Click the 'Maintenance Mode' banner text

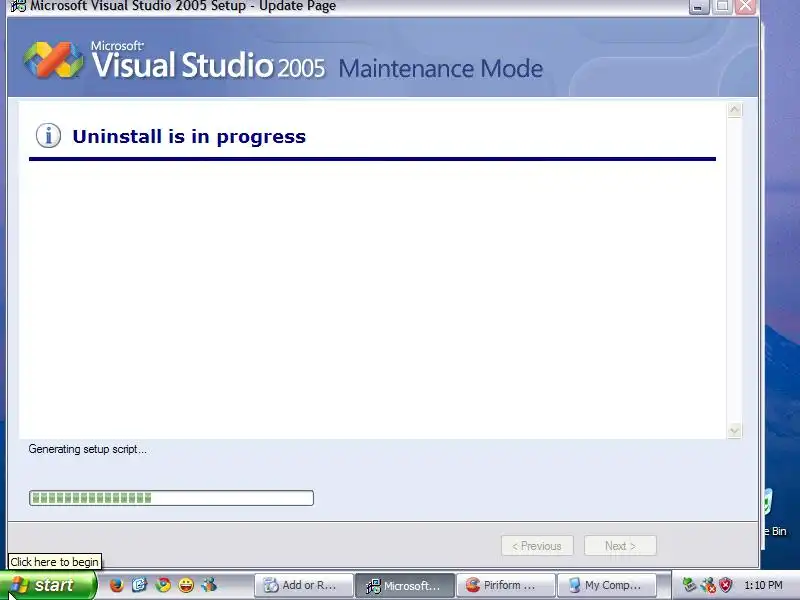(441, 68)
